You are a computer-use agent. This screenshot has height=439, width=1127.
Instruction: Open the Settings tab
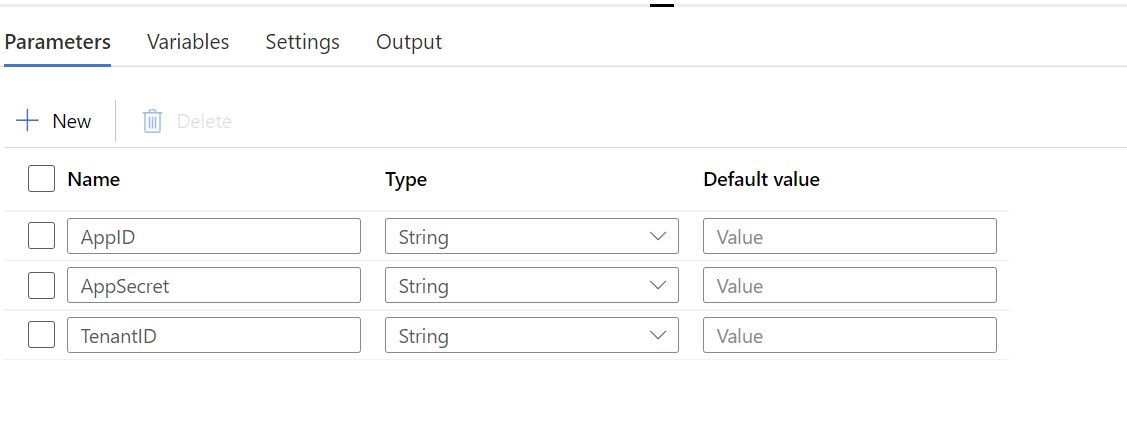coord(303,42)
